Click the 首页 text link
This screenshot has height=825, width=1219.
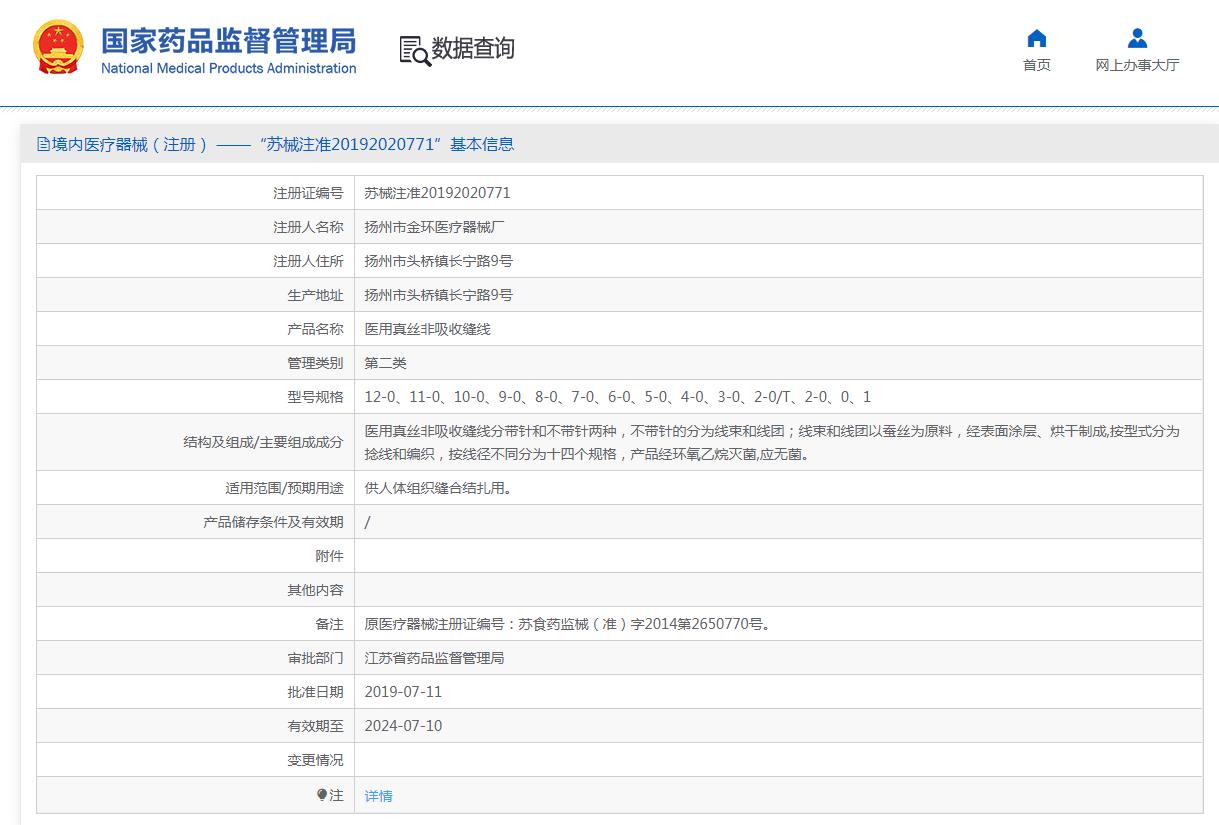[x=1037, y=65]
